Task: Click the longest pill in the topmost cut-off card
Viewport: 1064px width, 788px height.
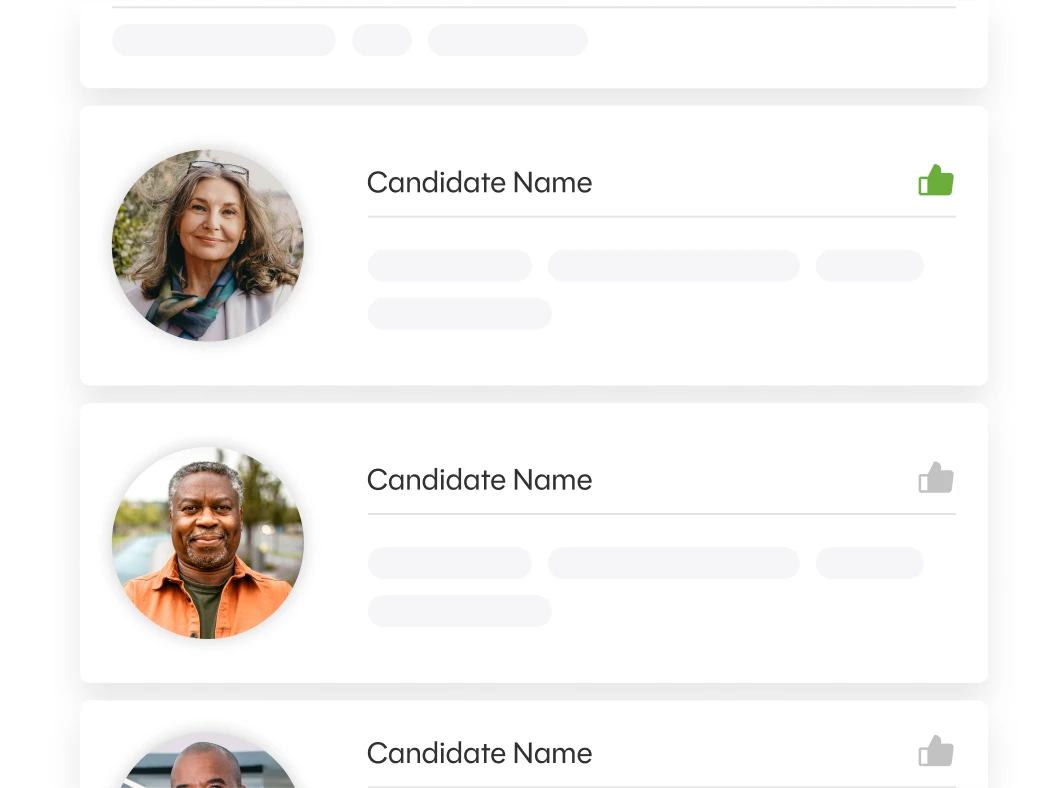Action: click(x=224, y=40)
